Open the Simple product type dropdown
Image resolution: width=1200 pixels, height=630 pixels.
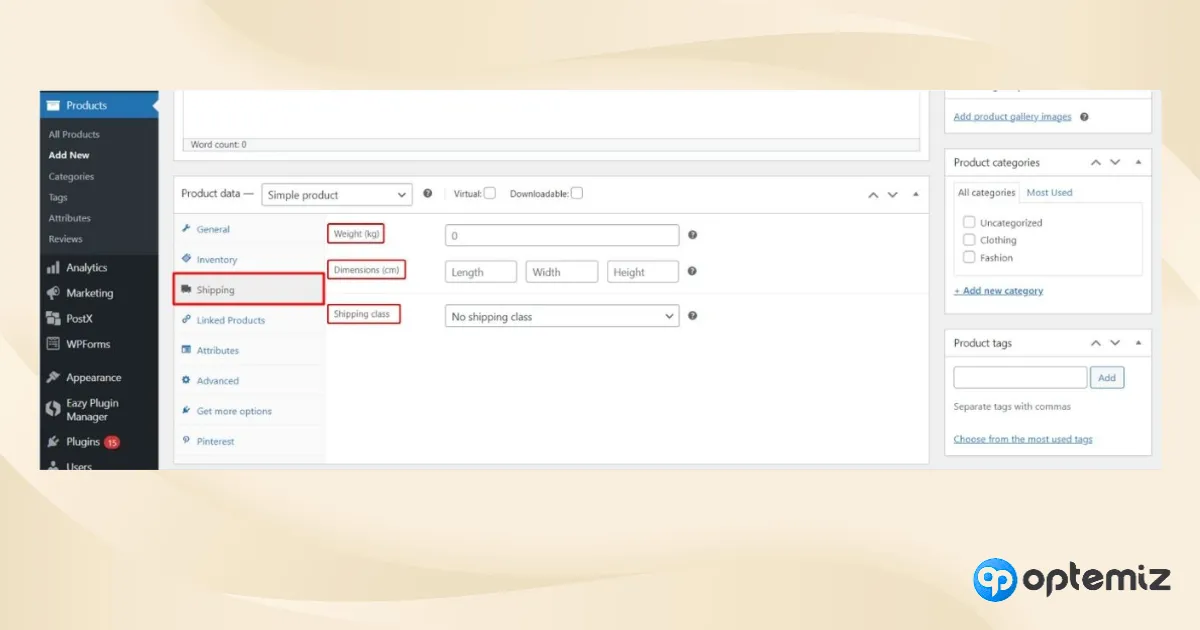coord(337,195)
